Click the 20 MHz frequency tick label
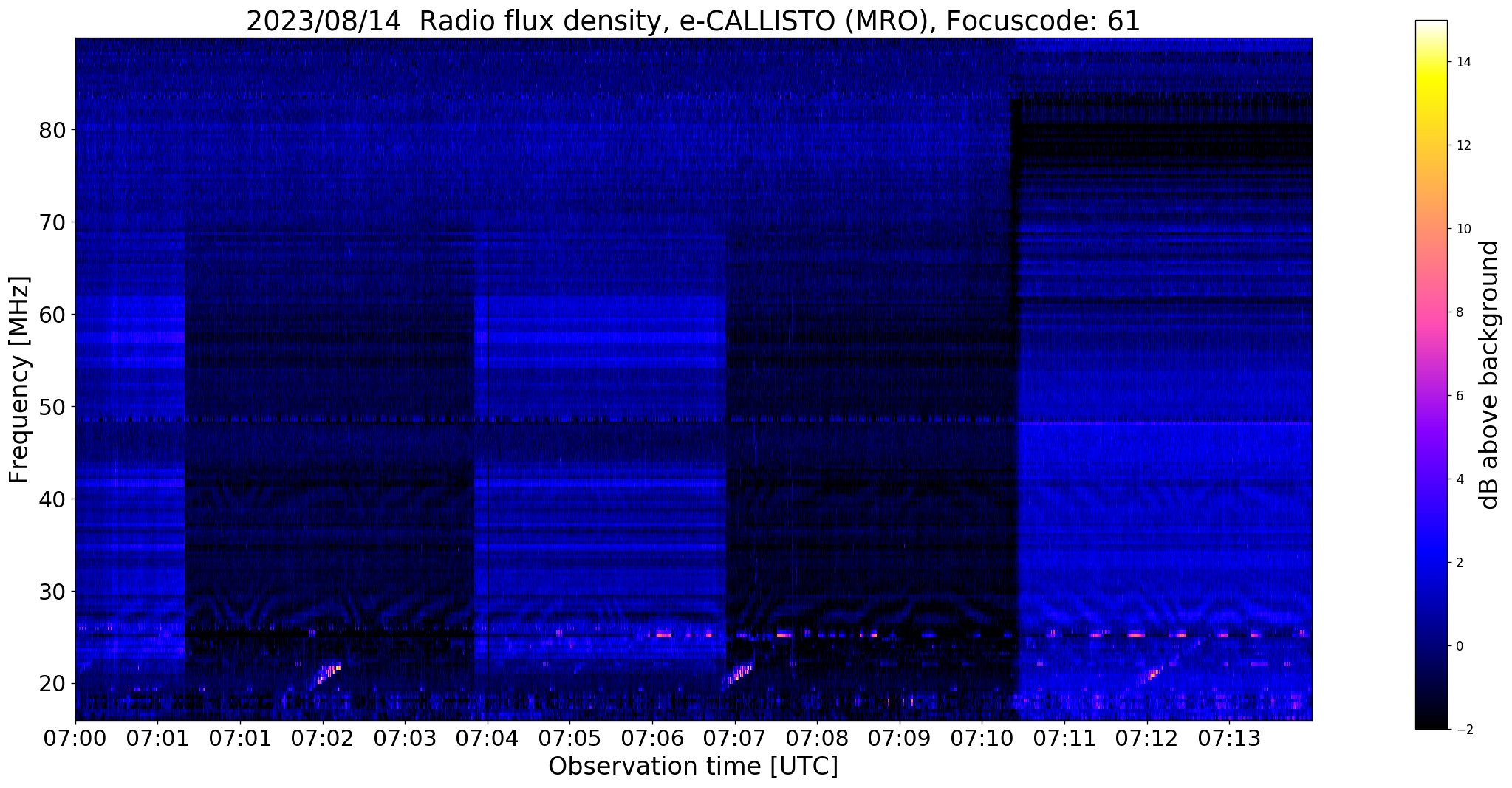Screen dimensions: 1512x788 tap(52, 684)
